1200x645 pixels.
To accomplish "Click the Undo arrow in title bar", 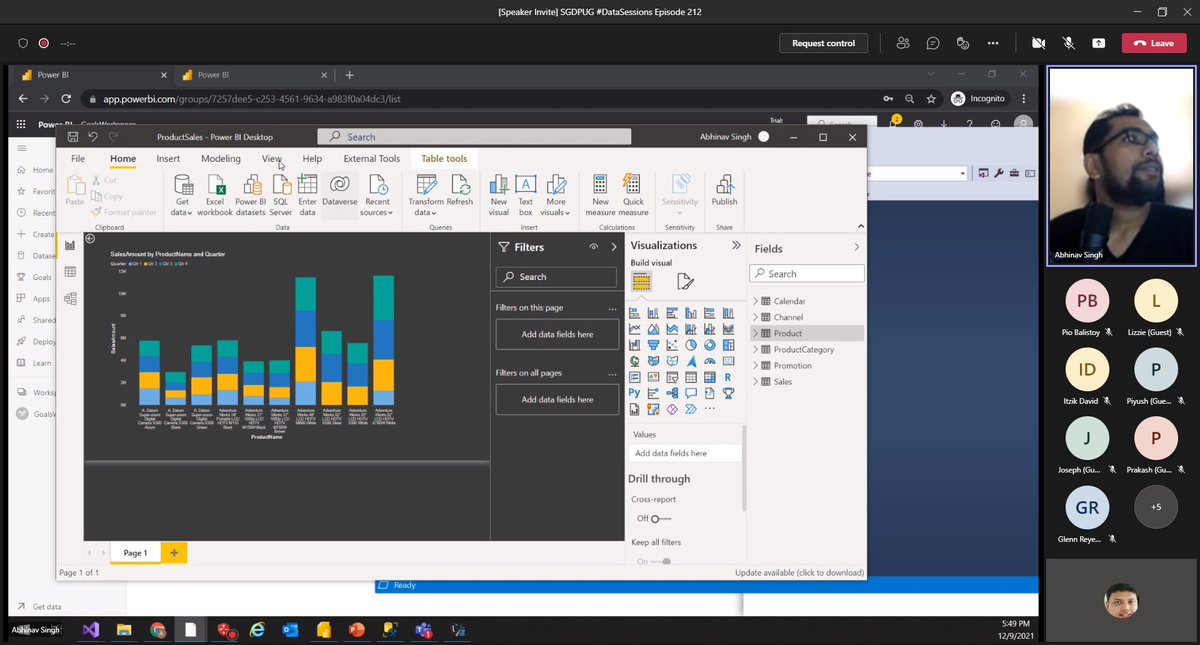I will click(93, 136).
